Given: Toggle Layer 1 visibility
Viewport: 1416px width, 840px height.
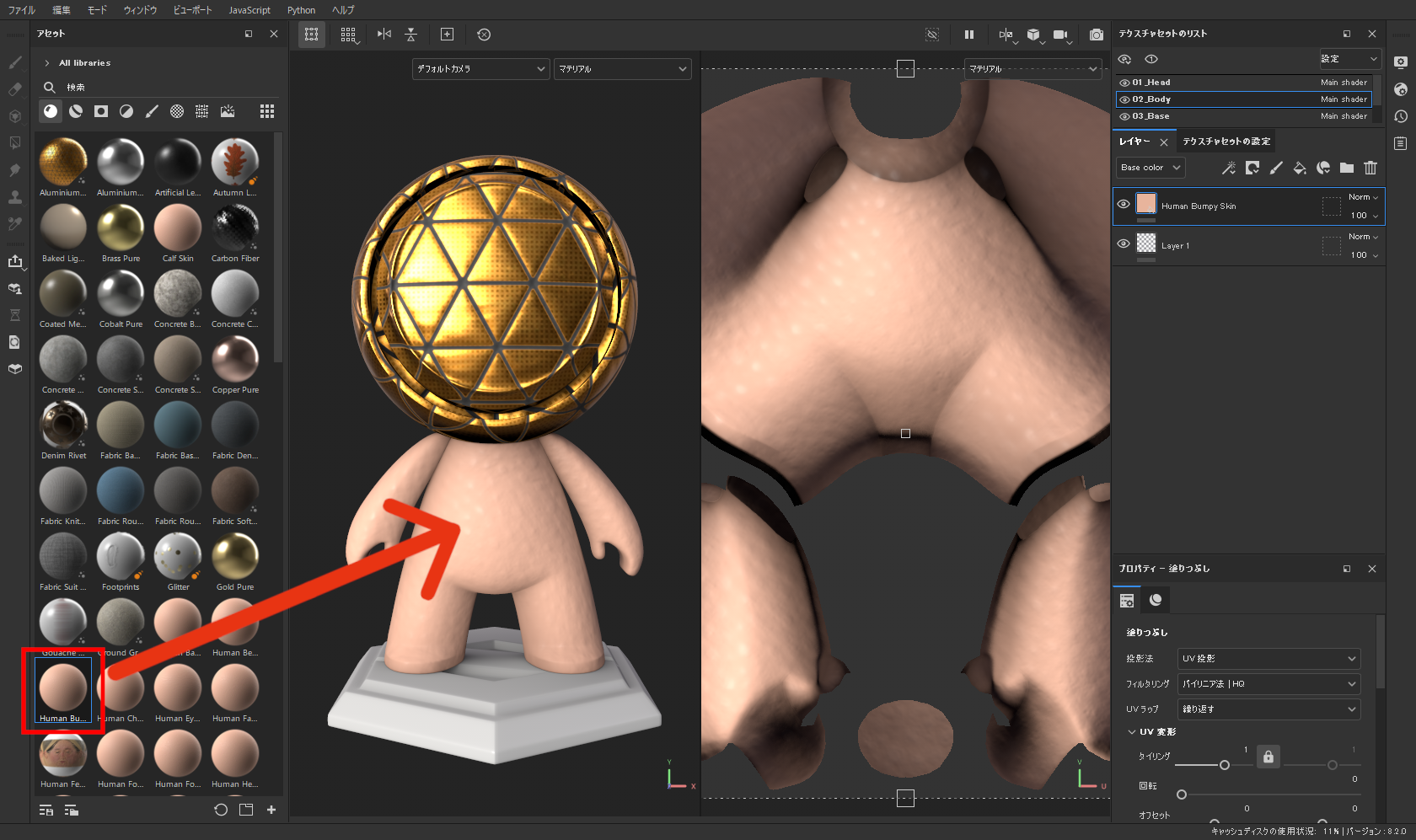Looking at the screenshot, I should click(1124, 243).
